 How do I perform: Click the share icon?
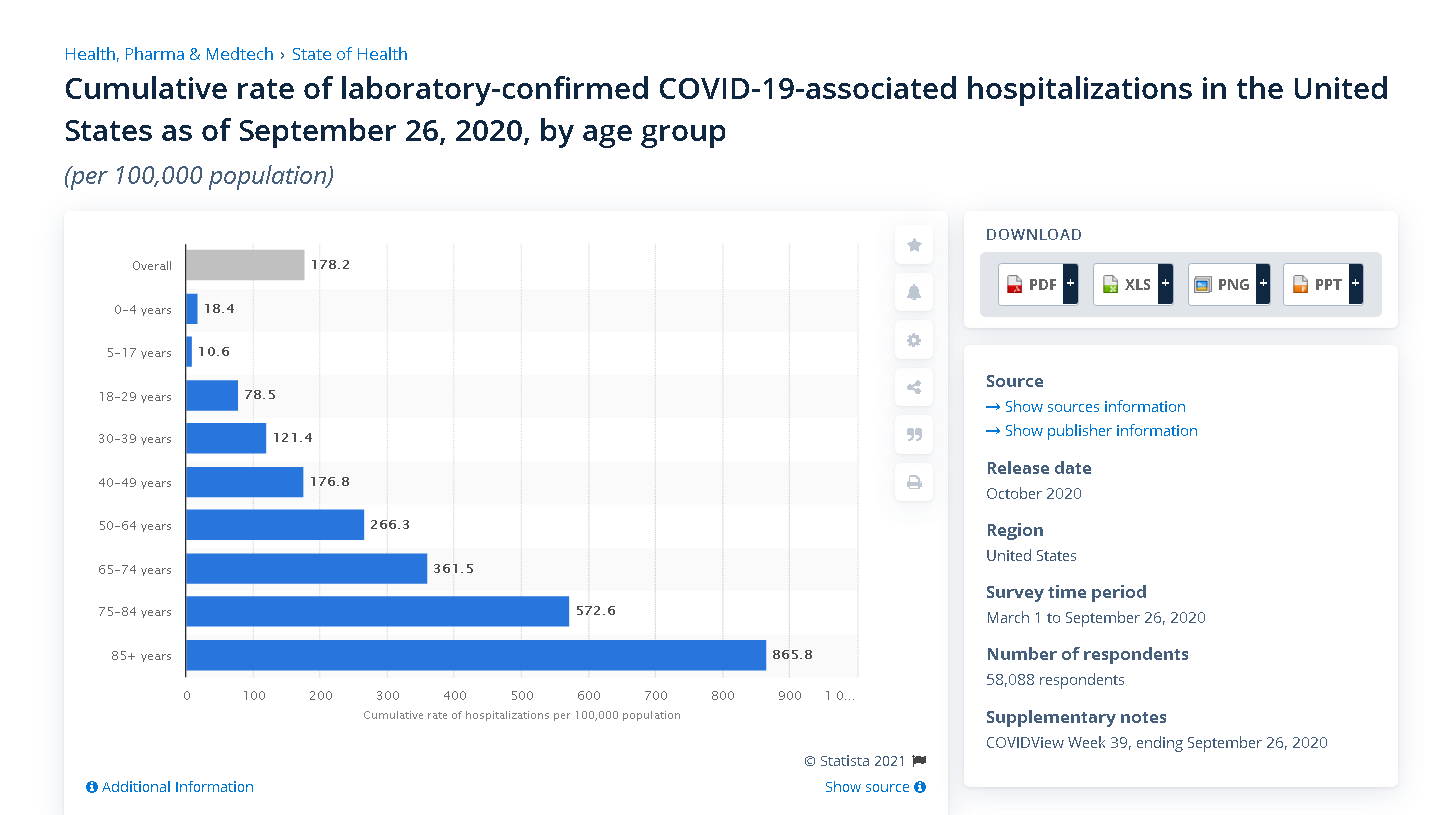913,388
